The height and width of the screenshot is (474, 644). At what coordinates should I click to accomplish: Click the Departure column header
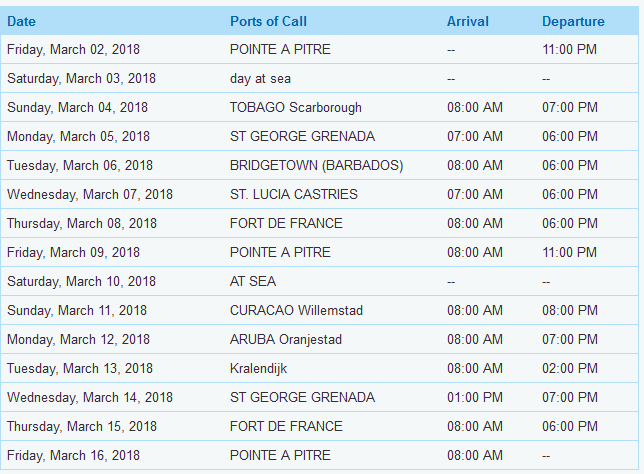pyautogui.click(x=573, y=21)
